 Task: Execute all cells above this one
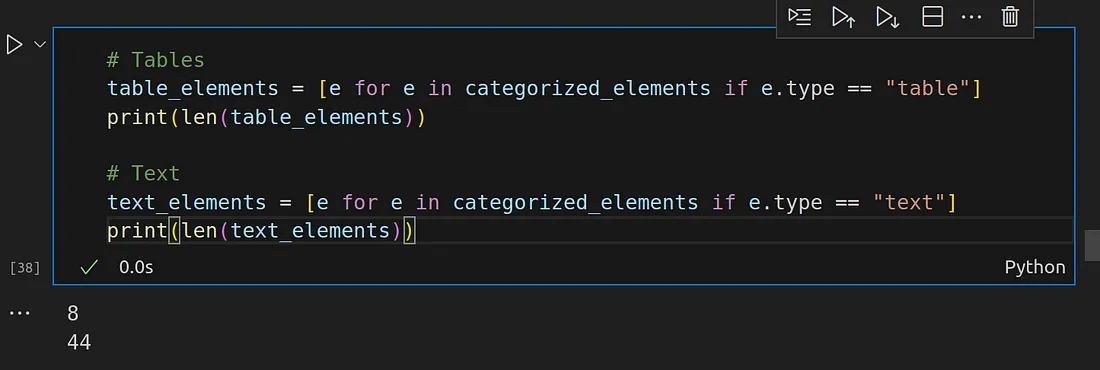pos(843,17)
